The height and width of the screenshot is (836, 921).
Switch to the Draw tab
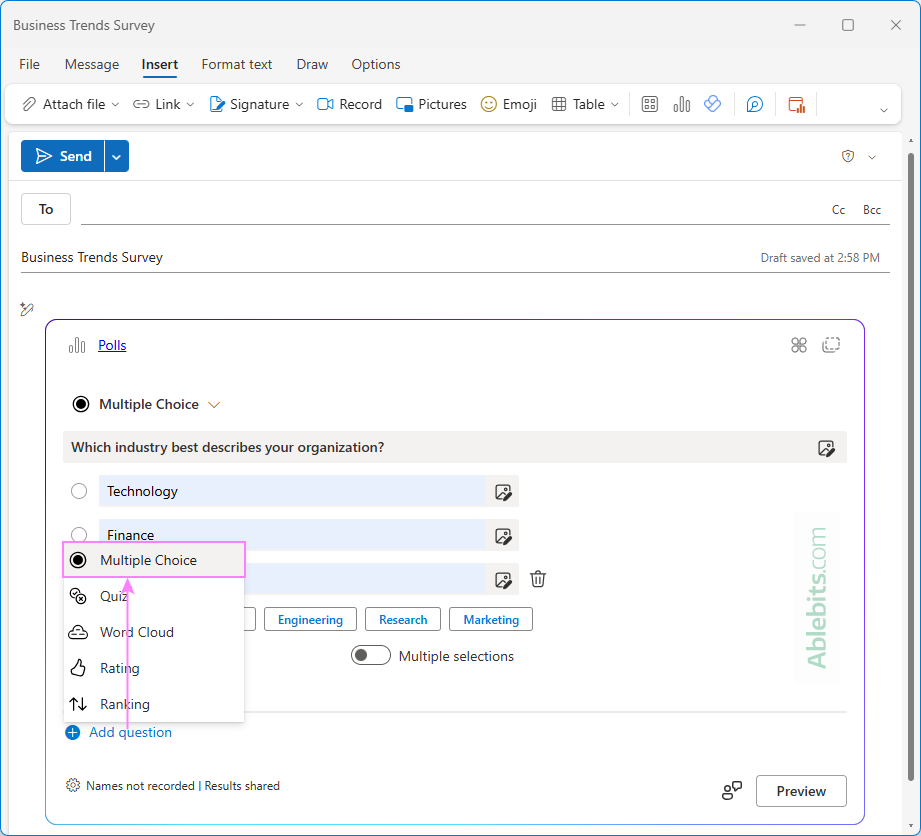click(x=311, y=64)
